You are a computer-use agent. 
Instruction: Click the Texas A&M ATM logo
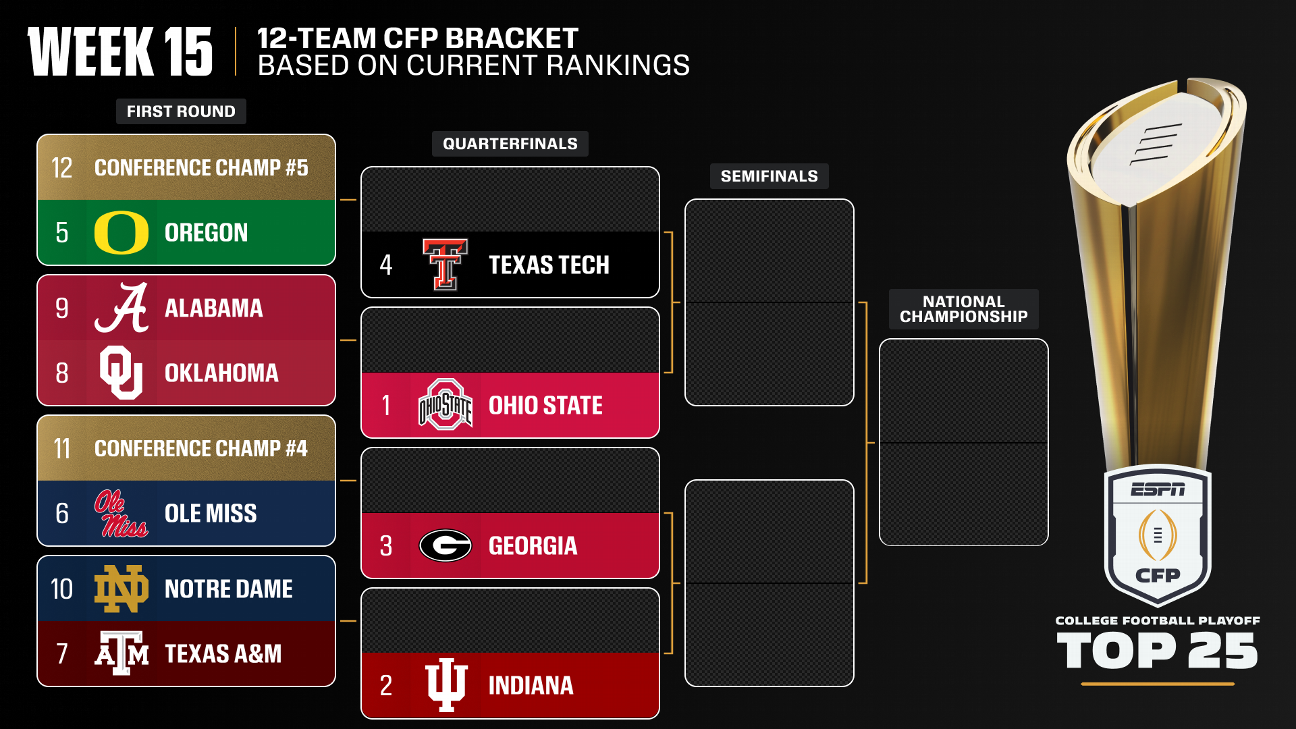[x=121, y=654]
